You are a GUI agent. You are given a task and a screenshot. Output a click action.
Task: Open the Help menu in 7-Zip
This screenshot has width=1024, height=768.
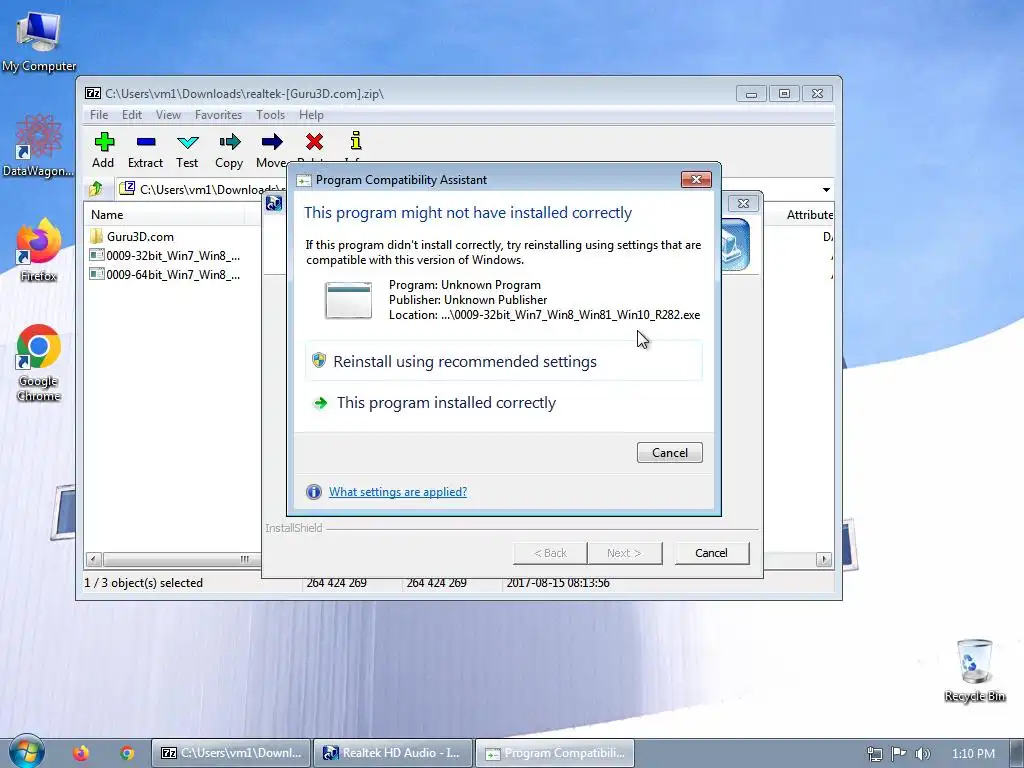coord(312,115)
